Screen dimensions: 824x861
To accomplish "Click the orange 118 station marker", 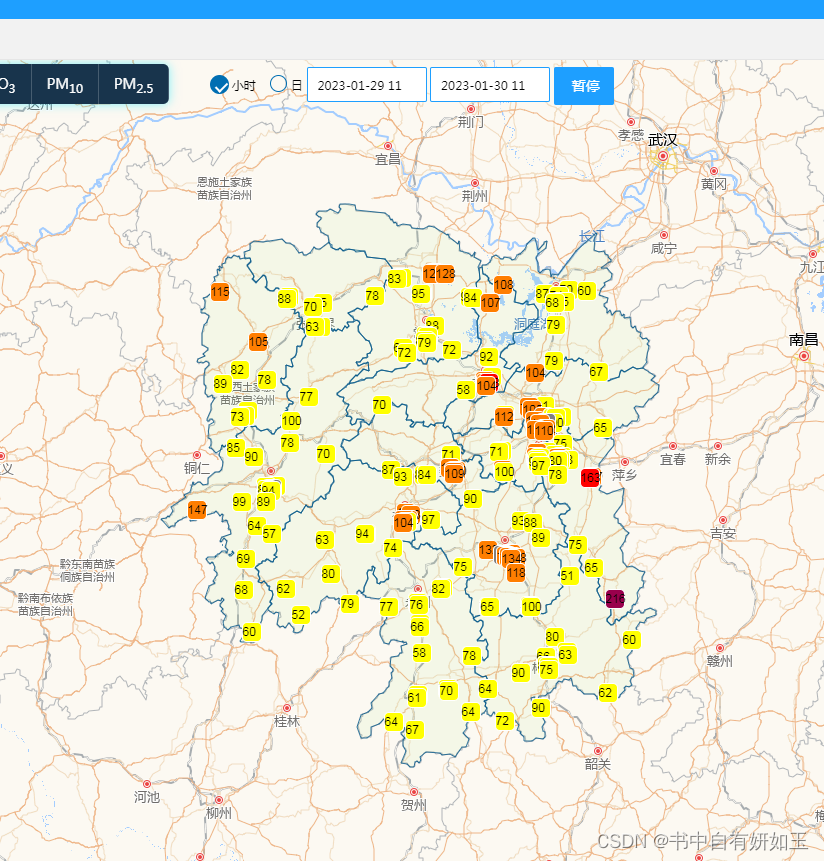I will point(516,573).
